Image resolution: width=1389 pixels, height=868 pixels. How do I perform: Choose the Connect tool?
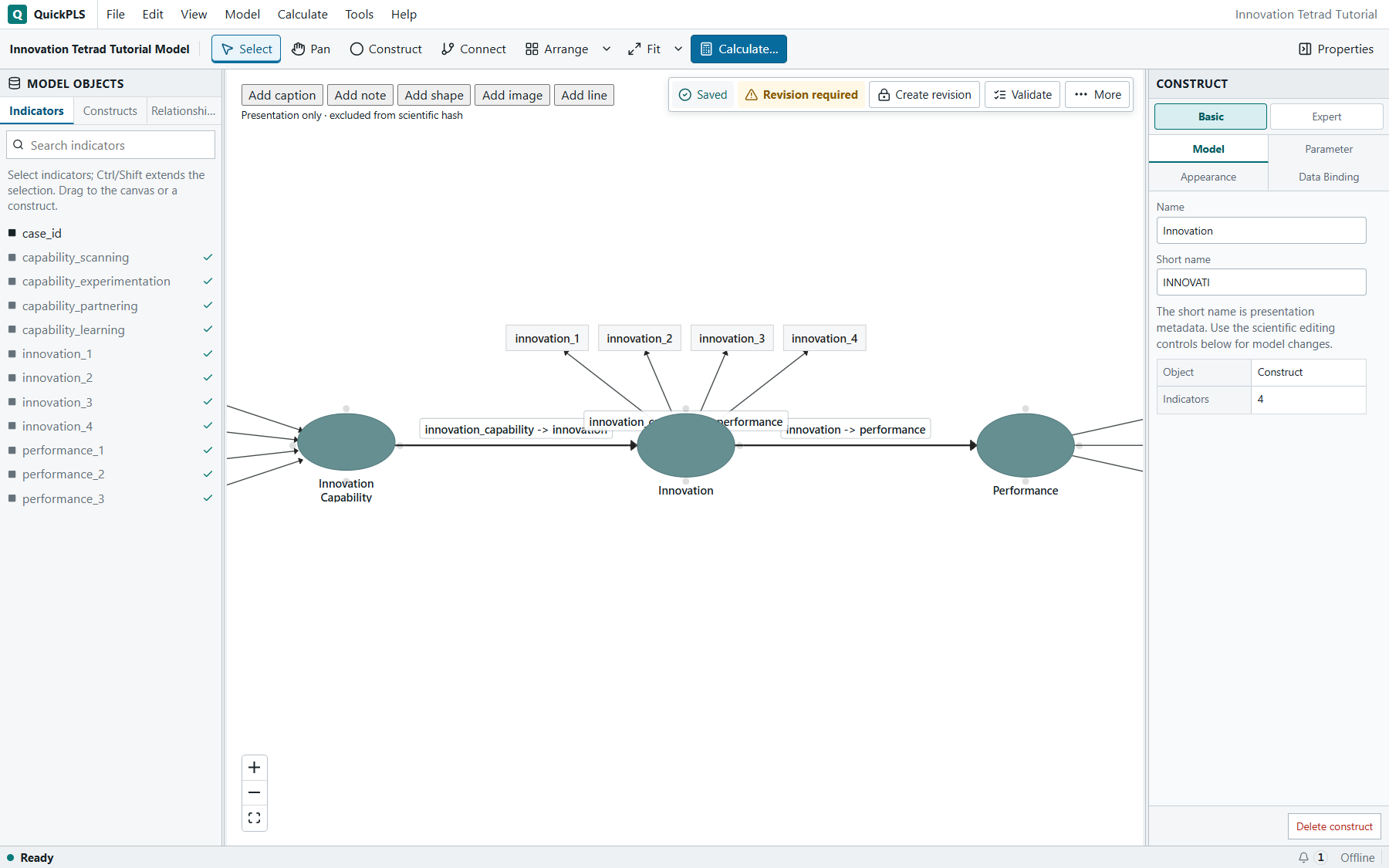coord(474,49)
